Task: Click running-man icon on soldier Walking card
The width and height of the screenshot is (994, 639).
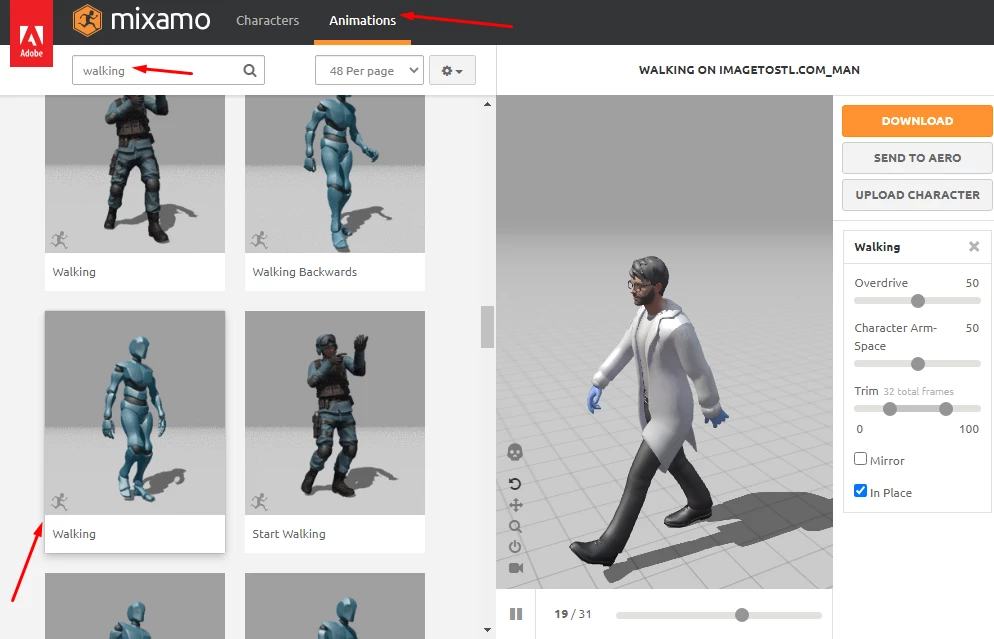Action: pos(60,240)
